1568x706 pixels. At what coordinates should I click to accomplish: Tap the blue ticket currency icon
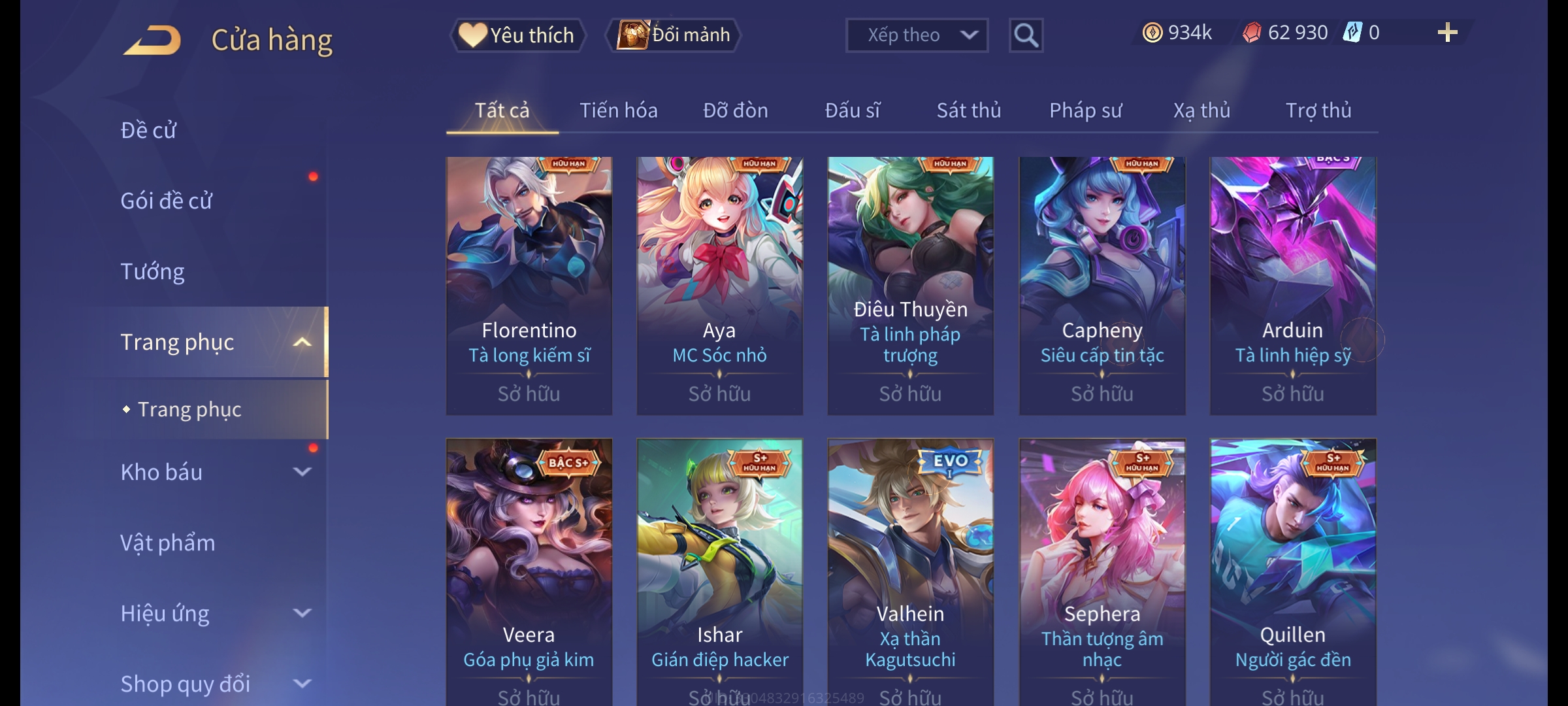[x=1352, y=33]
